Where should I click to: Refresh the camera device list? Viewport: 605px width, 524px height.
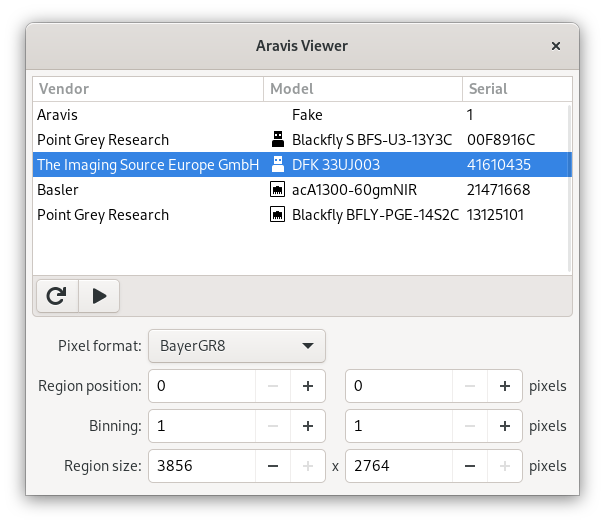click(57, 296)
